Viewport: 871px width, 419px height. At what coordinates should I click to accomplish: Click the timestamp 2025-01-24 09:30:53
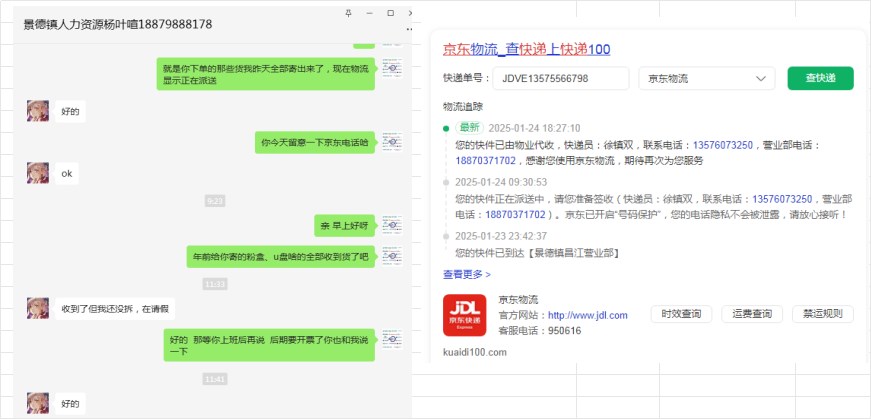click(x=501, y=182)
